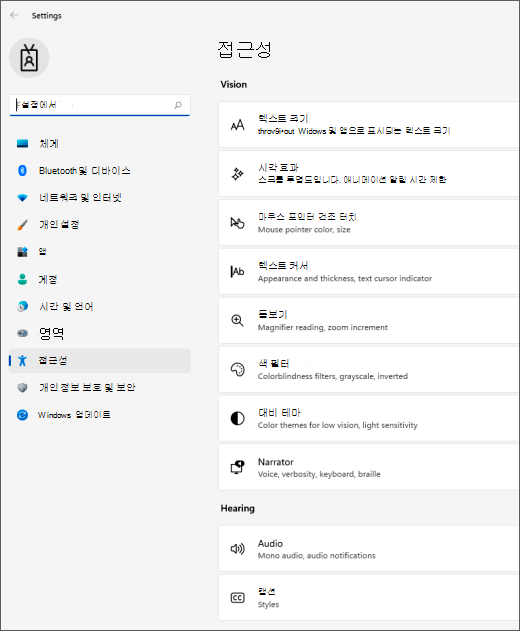520x631 pixels.
Task: Click the mouse pointer and touch icon
Action: pyautogui.click(x=237, y=223)
